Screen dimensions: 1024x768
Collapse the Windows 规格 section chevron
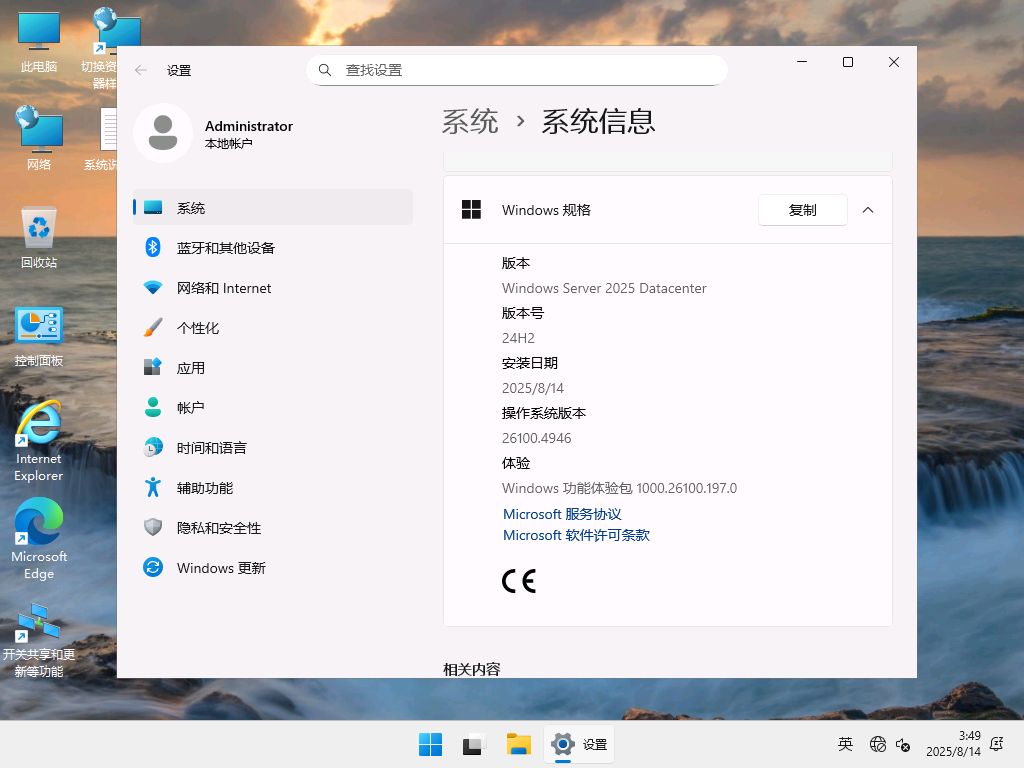click(868, 210)
